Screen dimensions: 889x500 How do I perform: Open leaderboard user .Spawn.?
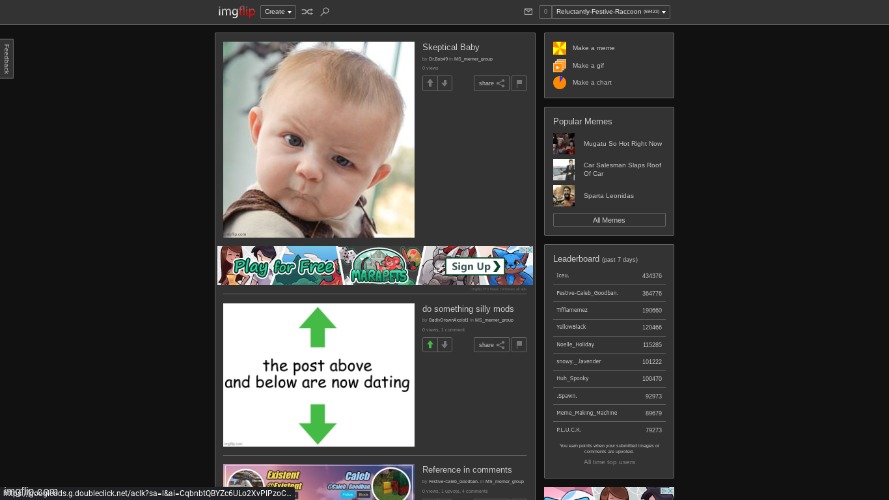(x=566, y=396)
